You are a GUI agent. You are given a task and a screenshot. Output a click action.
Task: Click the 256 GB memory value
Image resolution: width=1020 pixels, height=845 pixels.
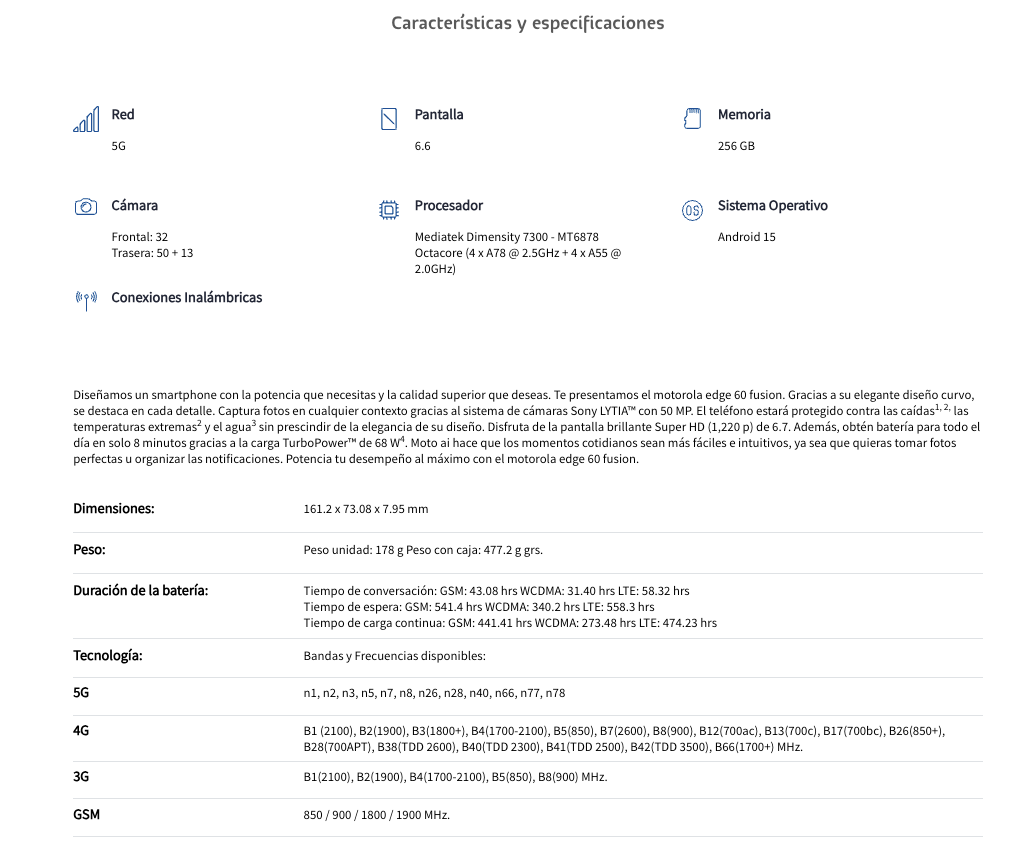(736, 146)
